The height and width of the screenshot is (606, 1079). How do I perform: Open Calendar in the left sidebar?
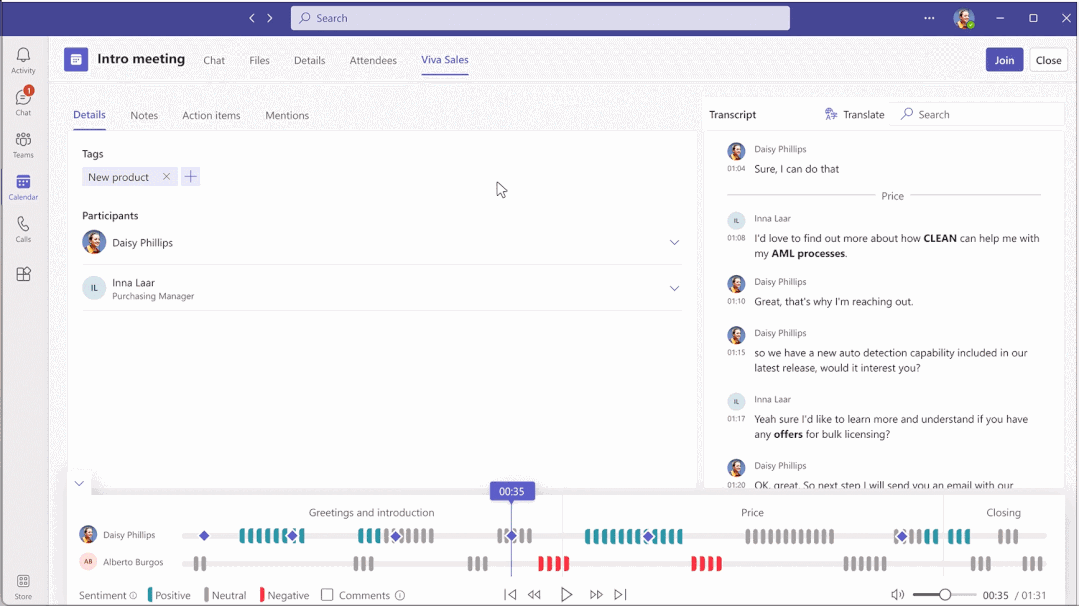coord(23,187)
